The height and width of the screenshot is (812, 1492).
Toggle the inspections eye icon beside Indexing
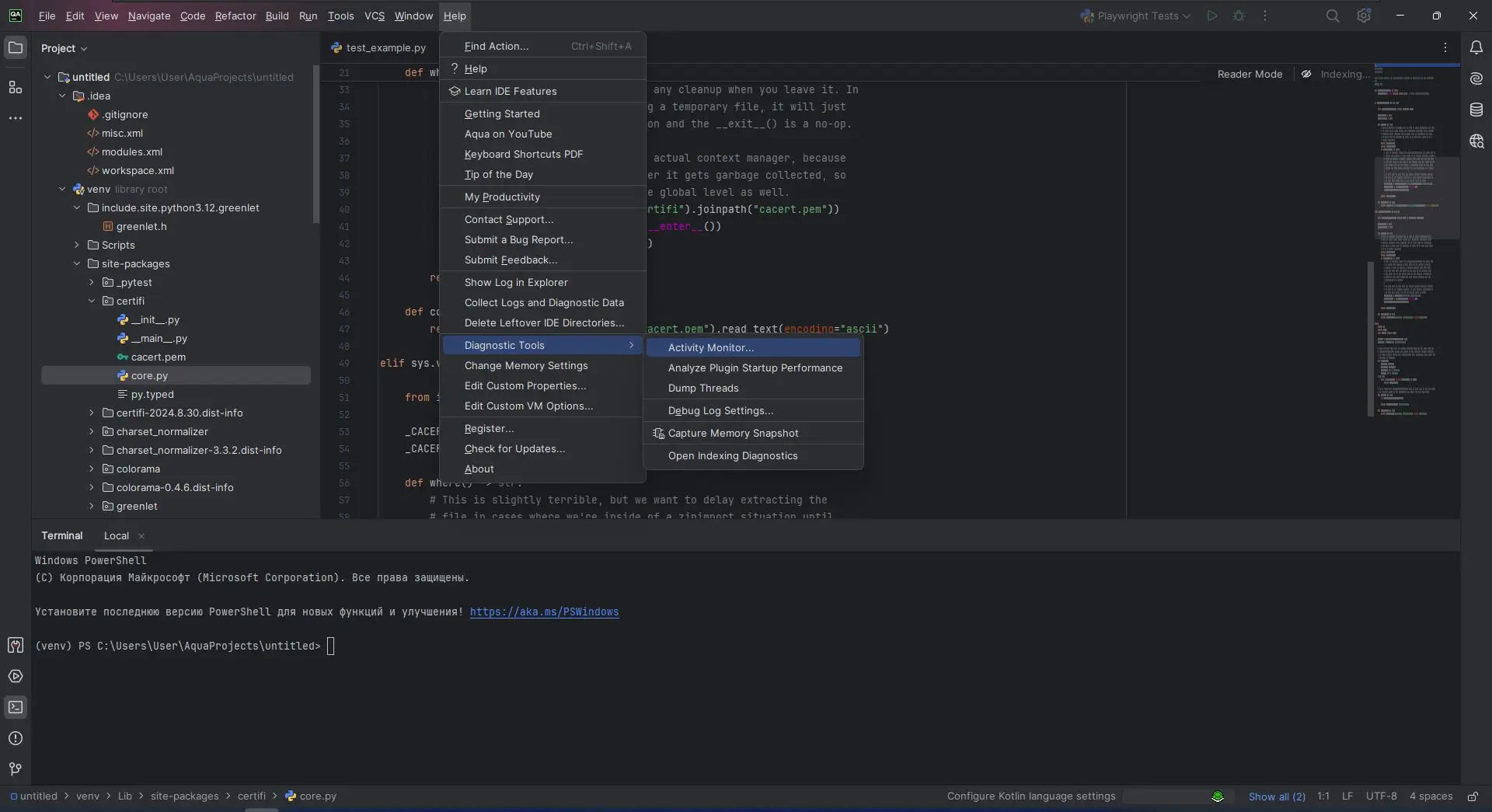point(1306,75)
